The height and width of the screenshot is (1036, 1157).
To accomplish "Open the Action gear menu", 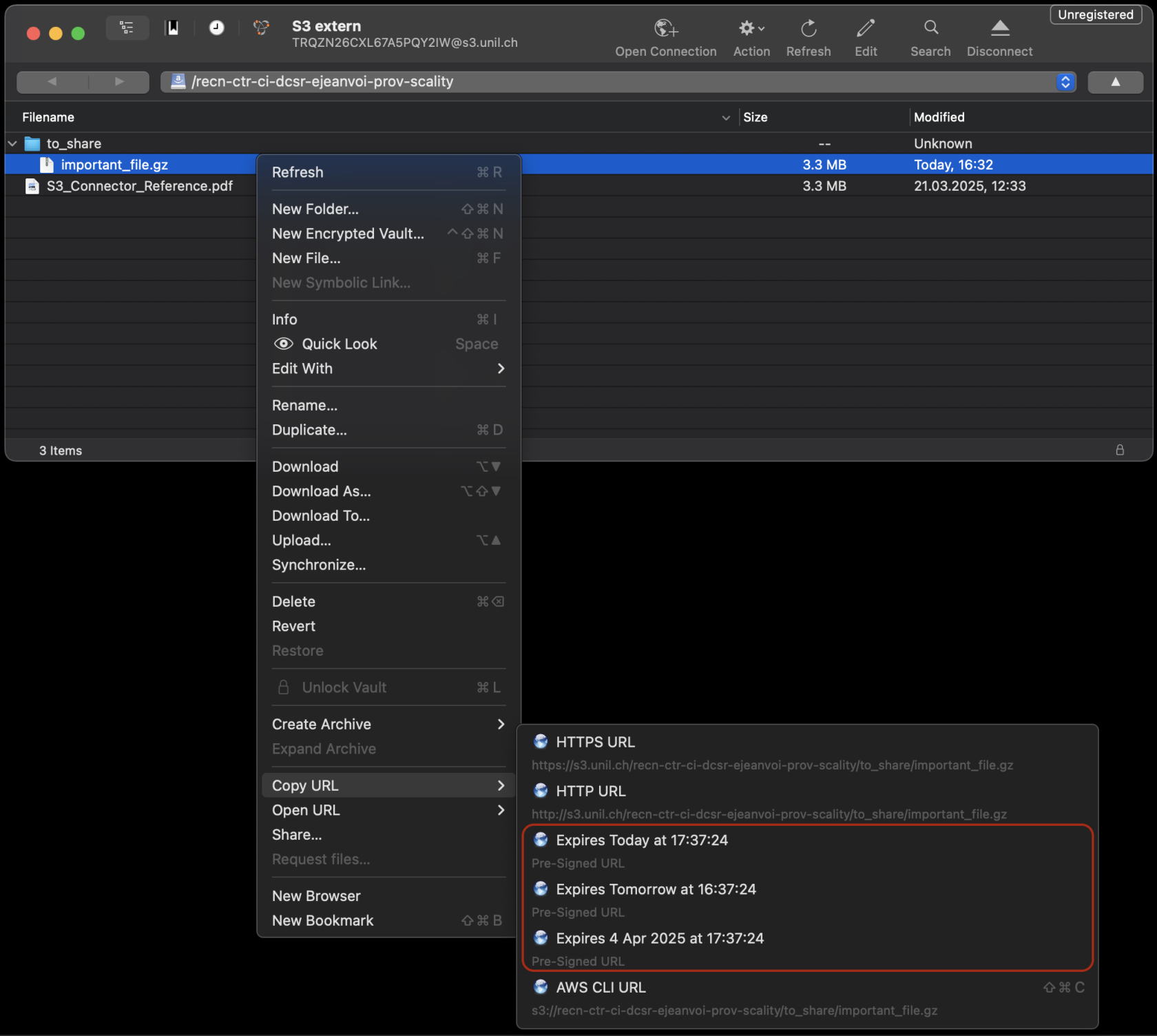I will (751, 29).
